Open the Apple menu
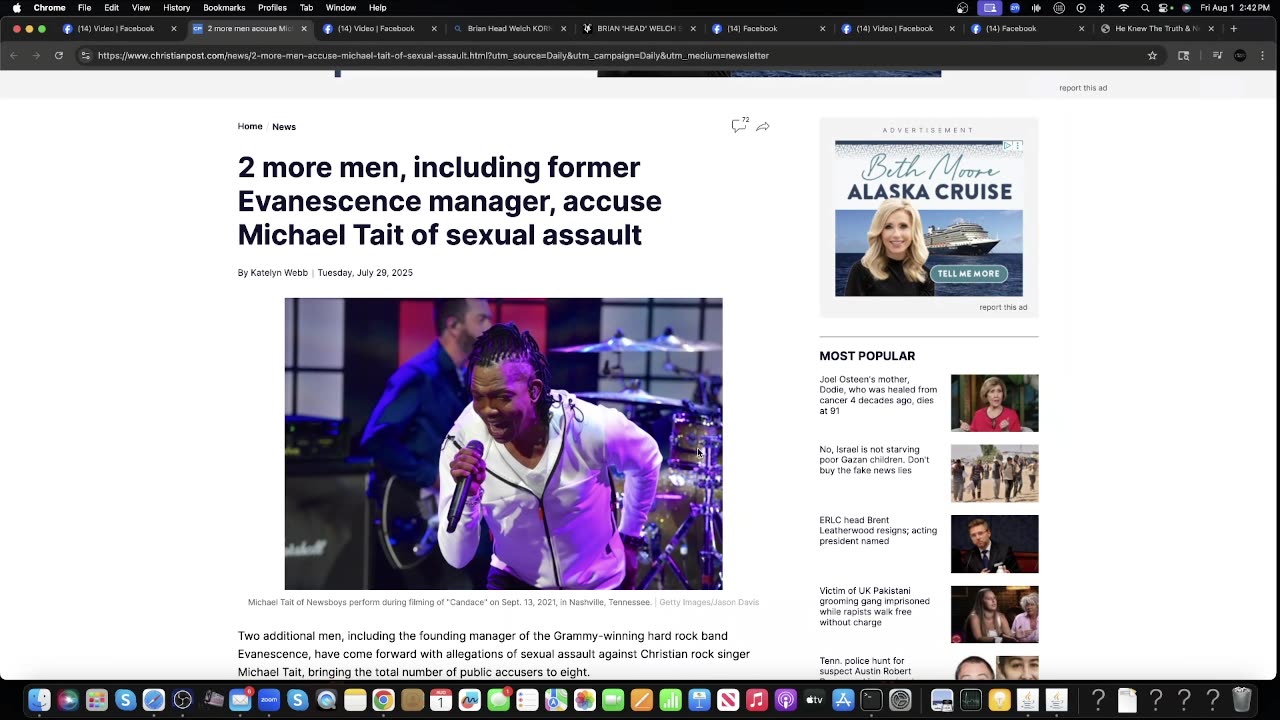 (x=17, y=8)
